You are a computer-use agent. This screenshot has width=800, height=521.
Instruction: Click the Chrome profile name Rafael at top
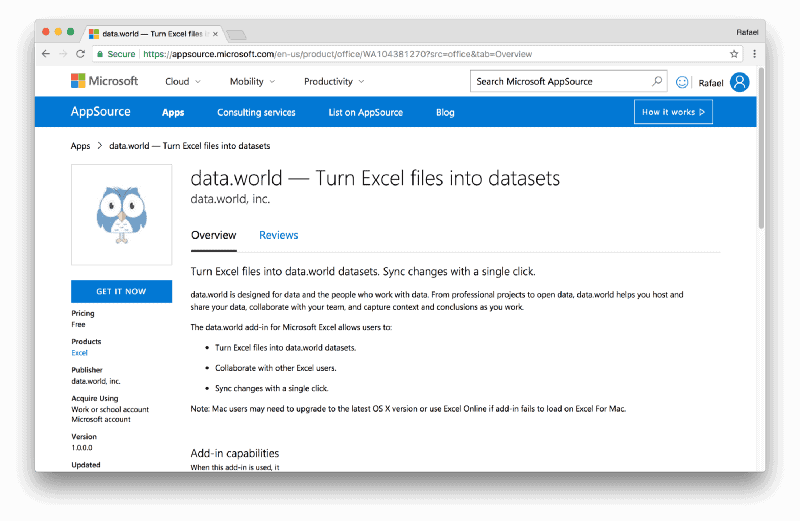(x=747, y=32)
